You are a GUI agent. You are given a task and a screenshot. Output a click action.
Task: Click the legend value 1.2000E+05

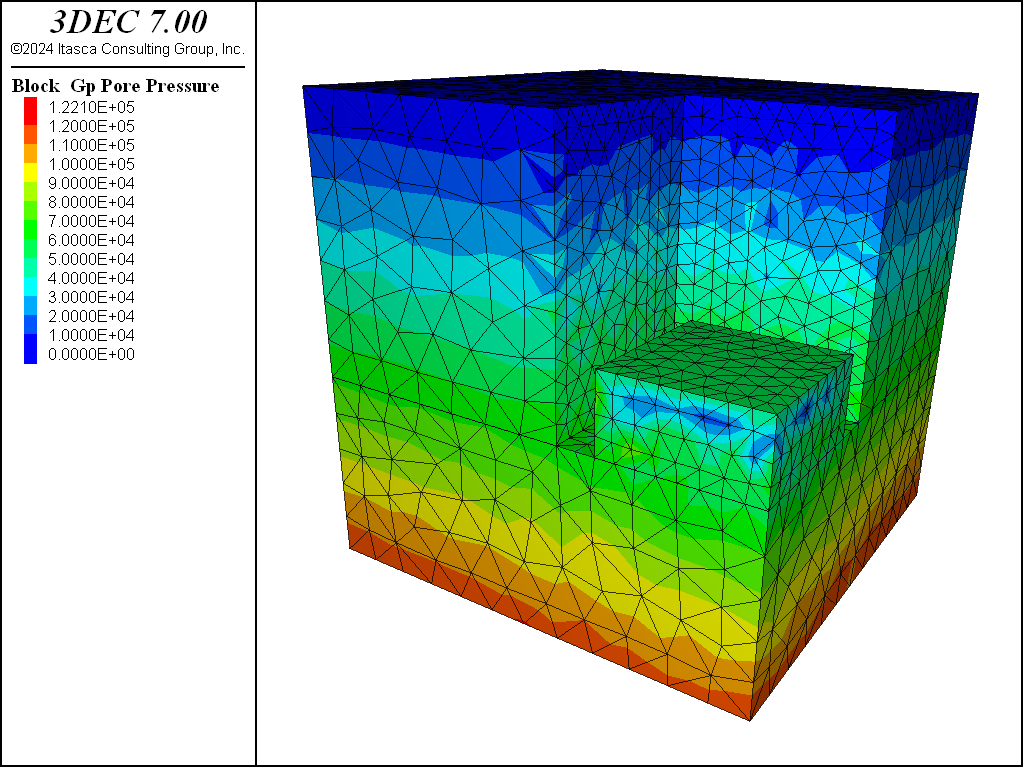(x=91, y=126)
